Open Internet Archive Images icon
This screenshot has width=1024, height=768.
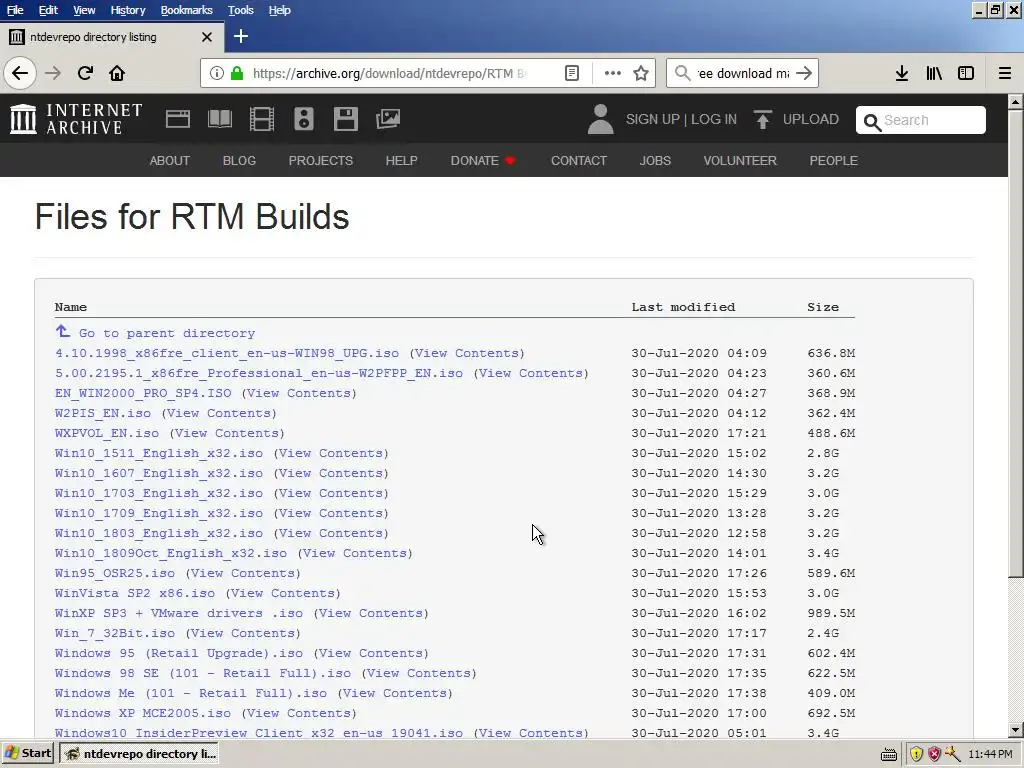pyautogui.click(x=388, y=119)
